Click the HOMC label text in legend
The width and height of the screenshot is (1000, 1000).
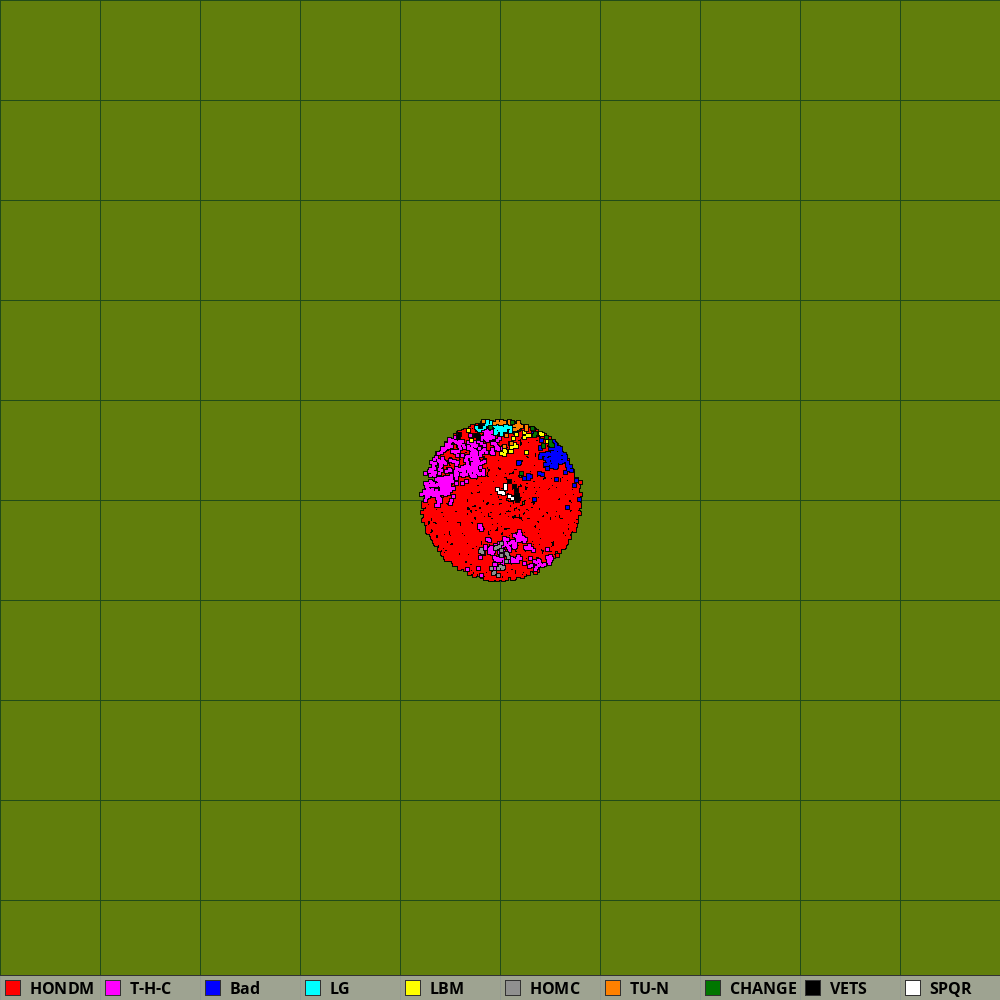tap(555, 988)
